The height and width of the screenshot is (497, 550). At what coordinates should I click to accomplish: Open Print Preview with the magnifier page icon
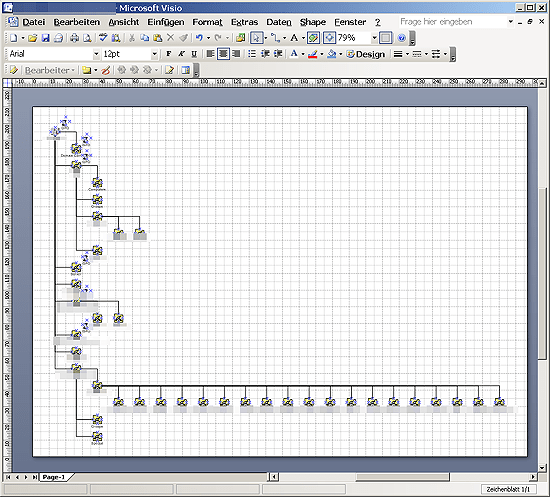87,38
